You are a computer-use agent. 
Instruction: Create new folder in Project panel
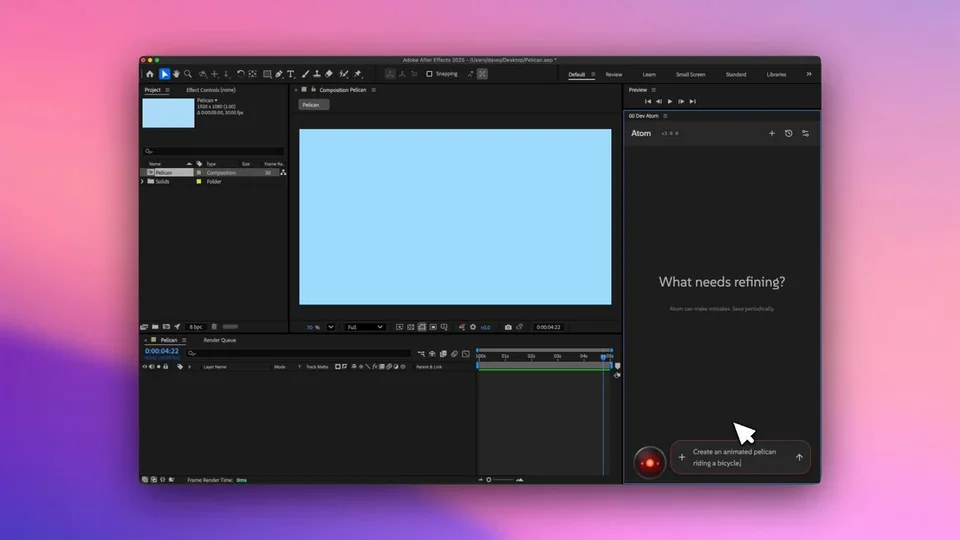click(156, 327)
